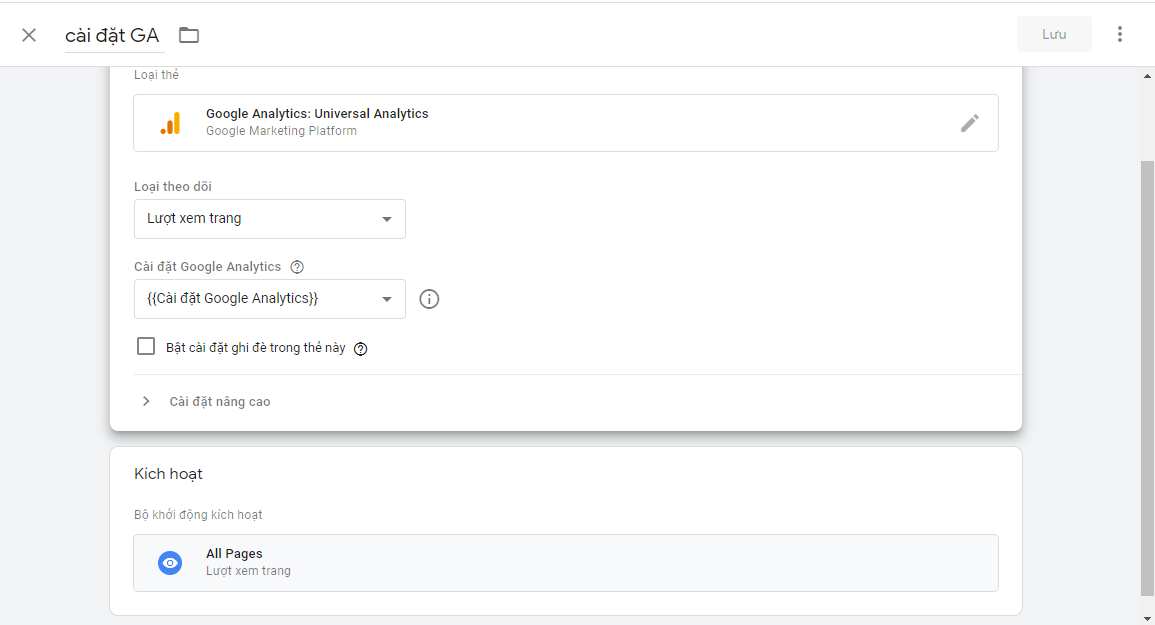Open the folder icon next to the tag name

tap(189, 35)
